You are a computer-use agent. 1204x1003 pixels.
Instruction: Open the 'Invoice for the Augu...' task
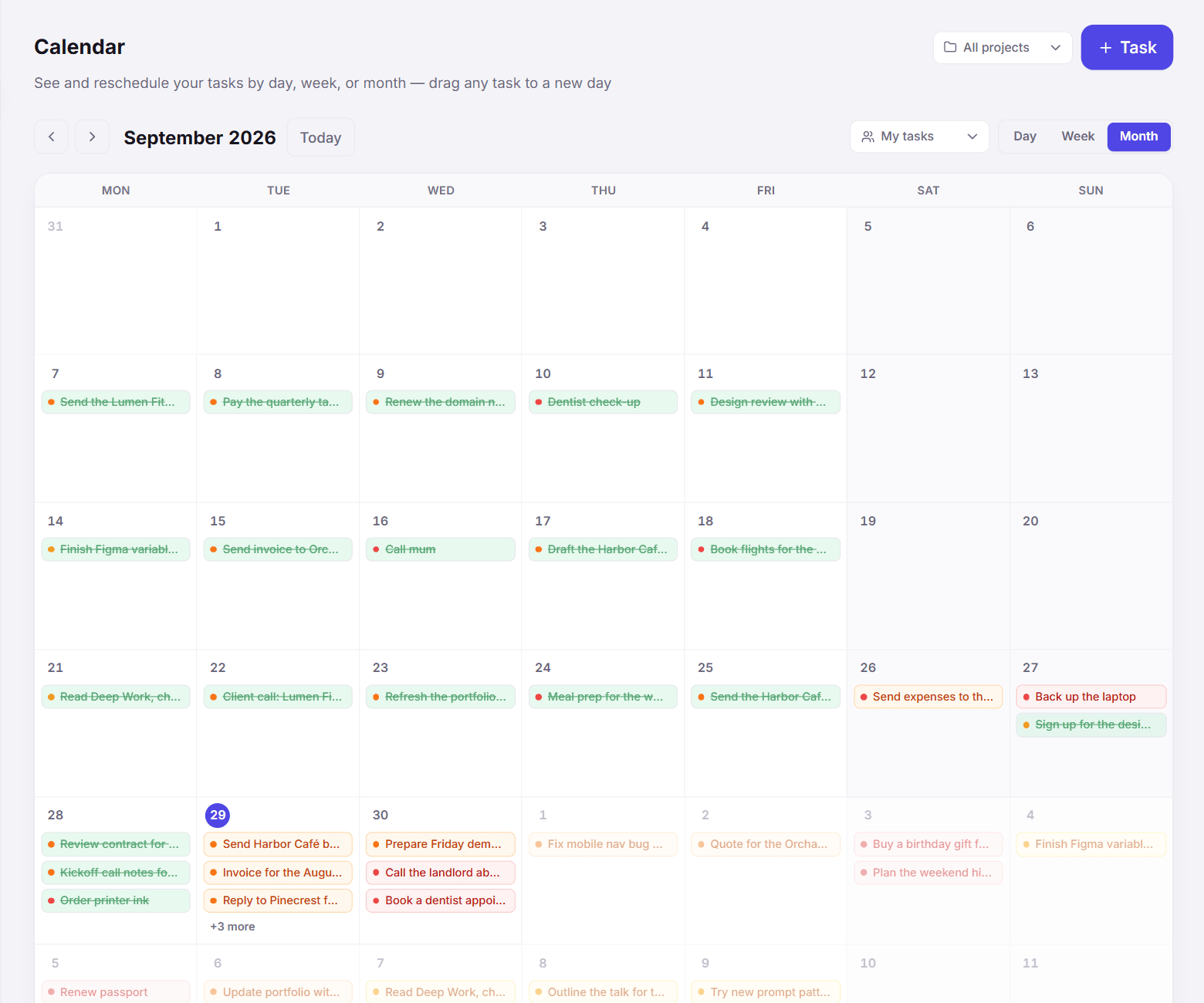point(278,873)
